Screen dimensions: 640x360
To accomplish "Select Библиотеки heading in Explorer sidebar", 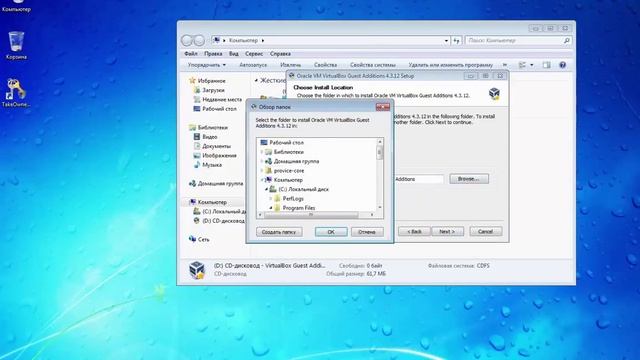I will point(212,127).
